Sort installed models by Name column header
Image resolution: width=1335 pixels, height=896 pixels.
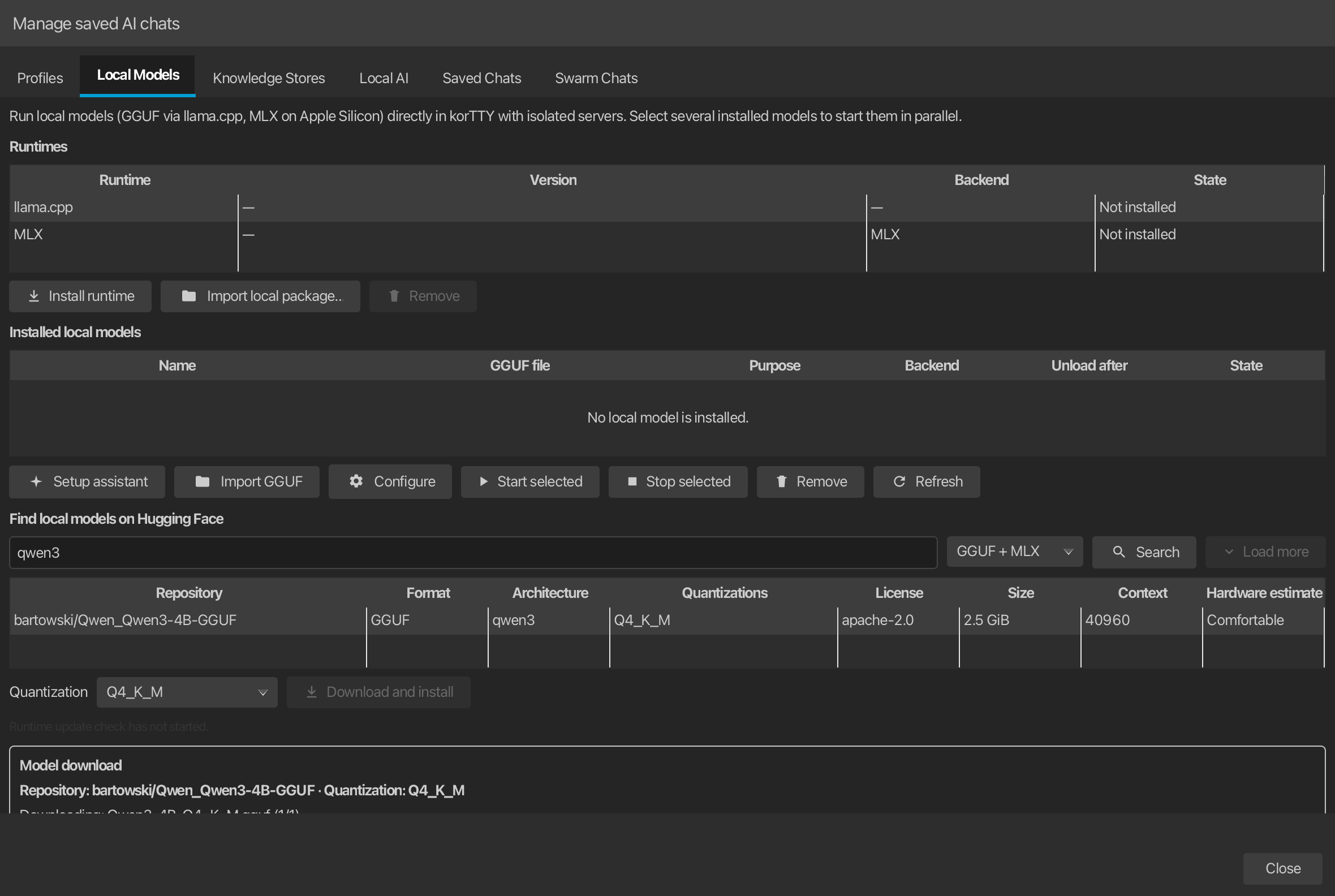coord(177,366)
